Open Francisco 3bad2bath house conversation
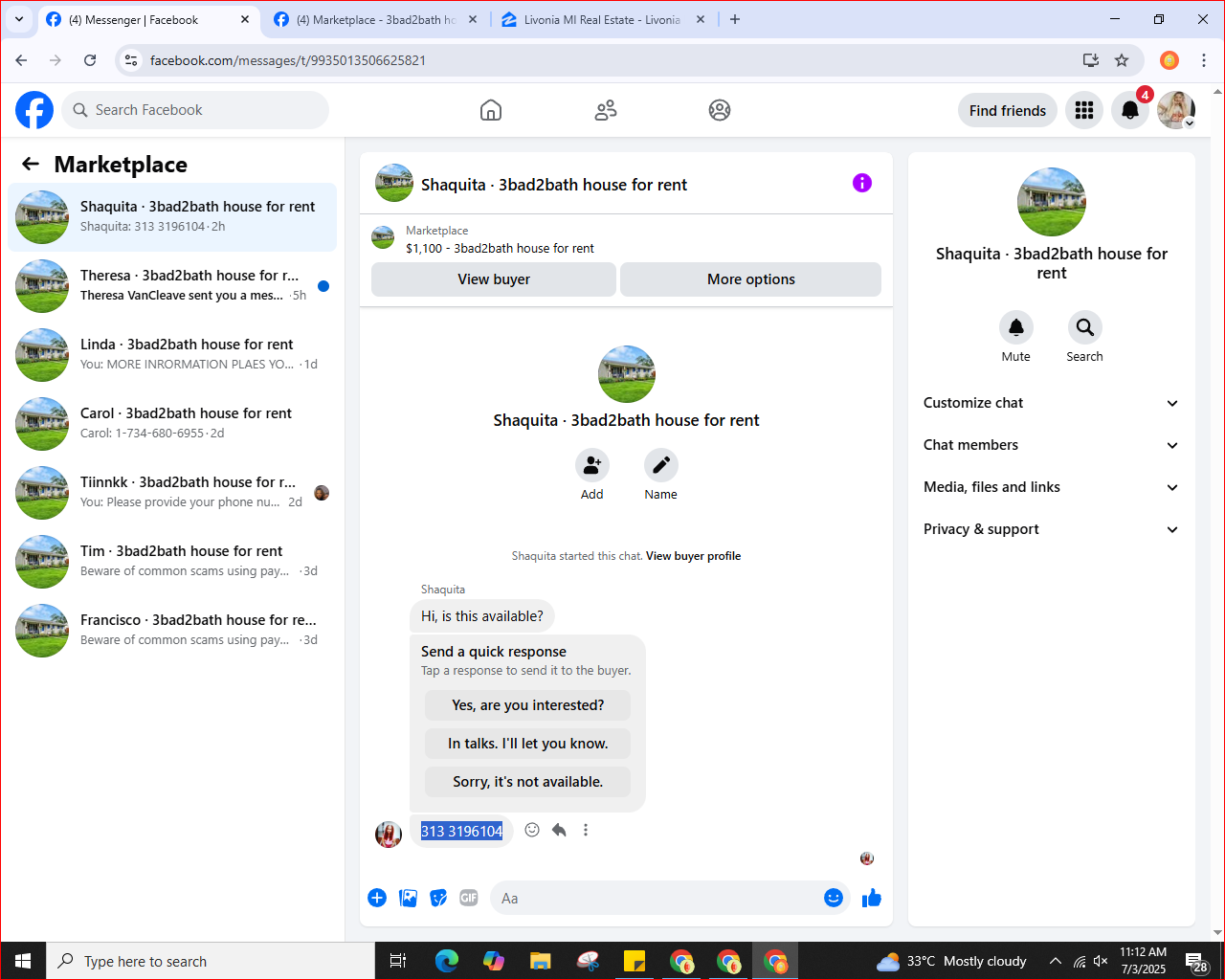 point(172,631)
